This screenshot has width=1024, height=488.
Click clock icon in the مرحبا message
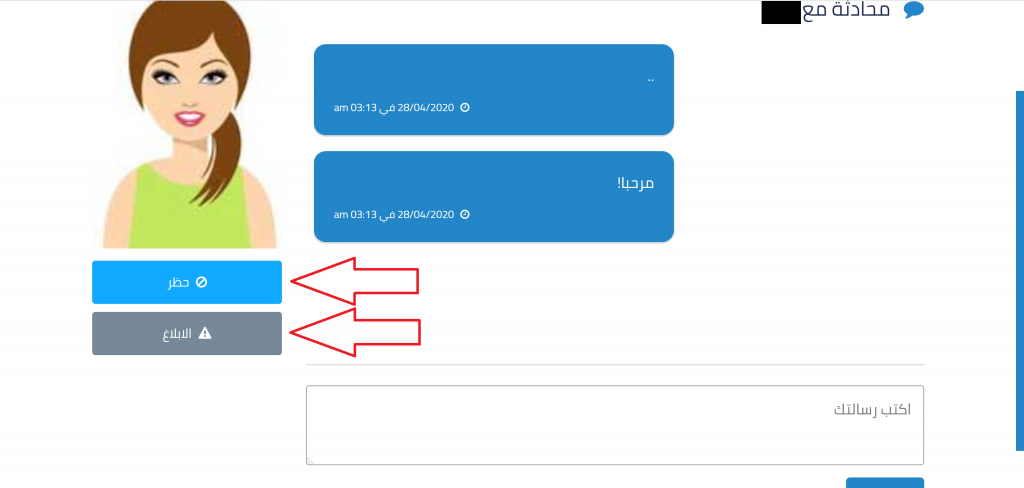tap(465, 214)
